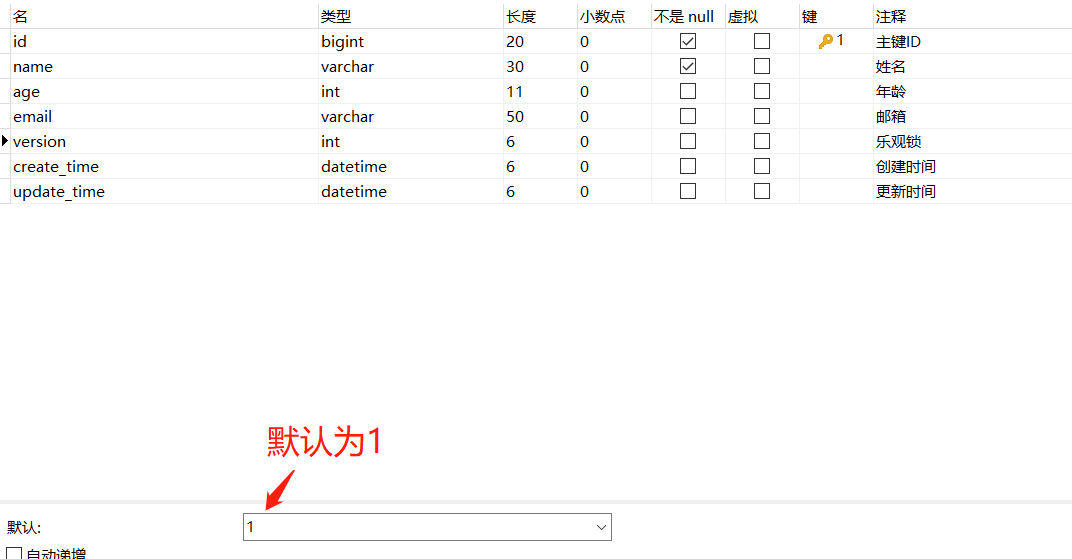Click the length value 50 for email
1072x559 pixels.
click(x=540, y=116)
